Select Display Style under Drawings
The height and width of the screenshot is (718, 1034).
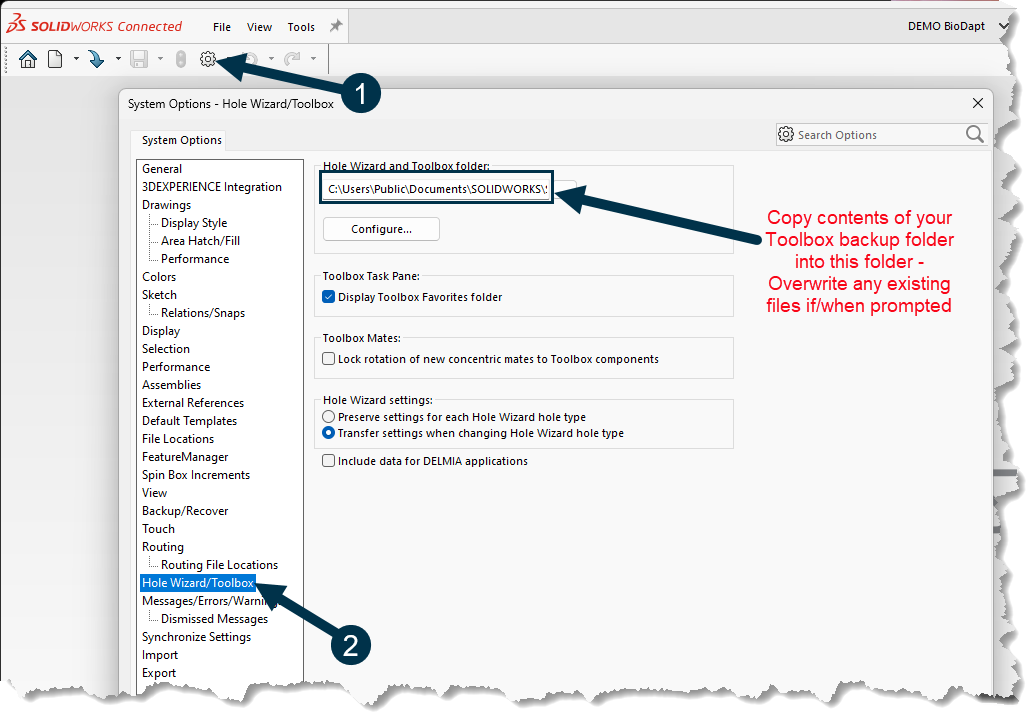pos(194,223)
